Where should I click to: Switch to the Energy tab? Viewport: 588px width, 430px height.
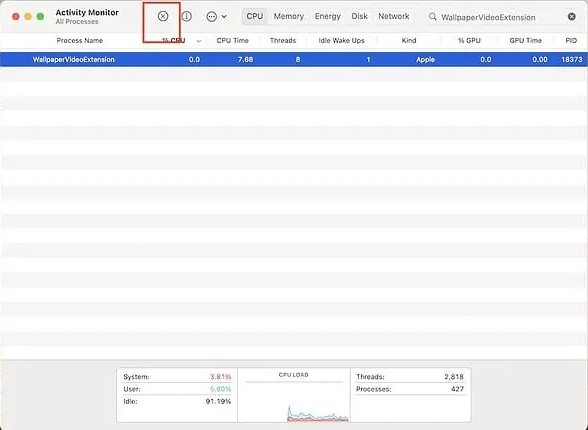pos(327,16)
